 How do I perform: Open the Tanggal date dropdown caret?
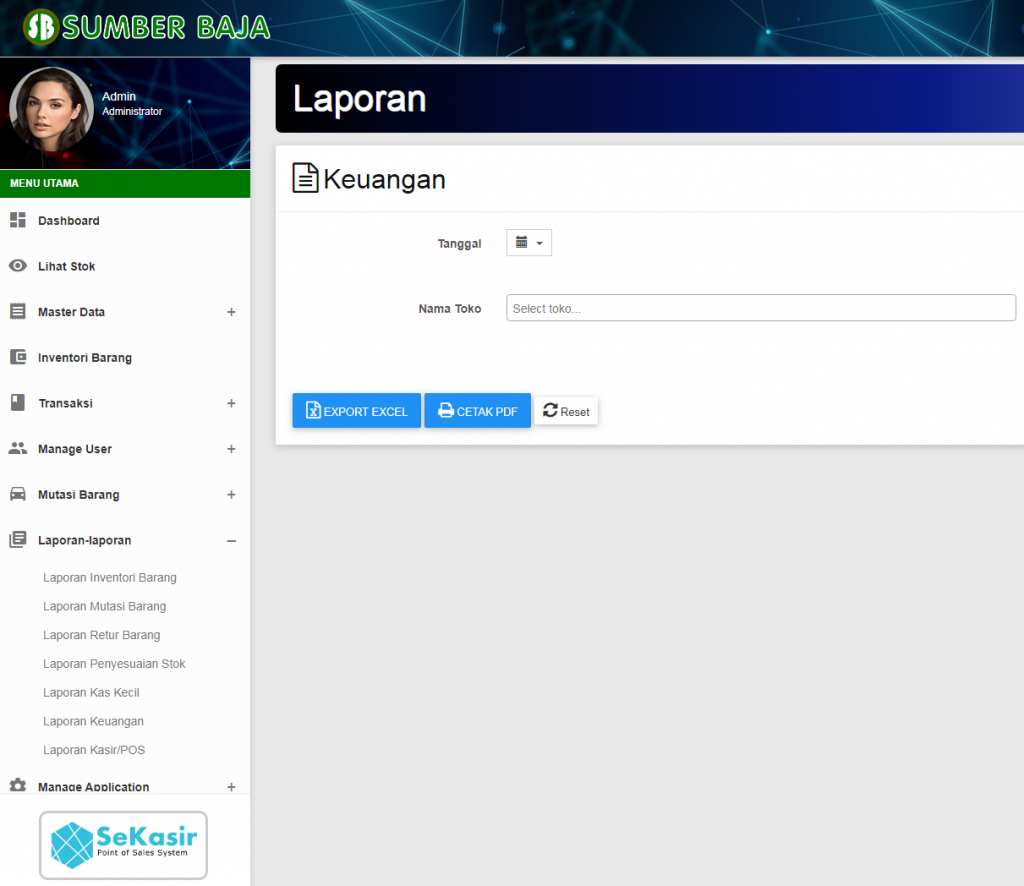[539, 244]
